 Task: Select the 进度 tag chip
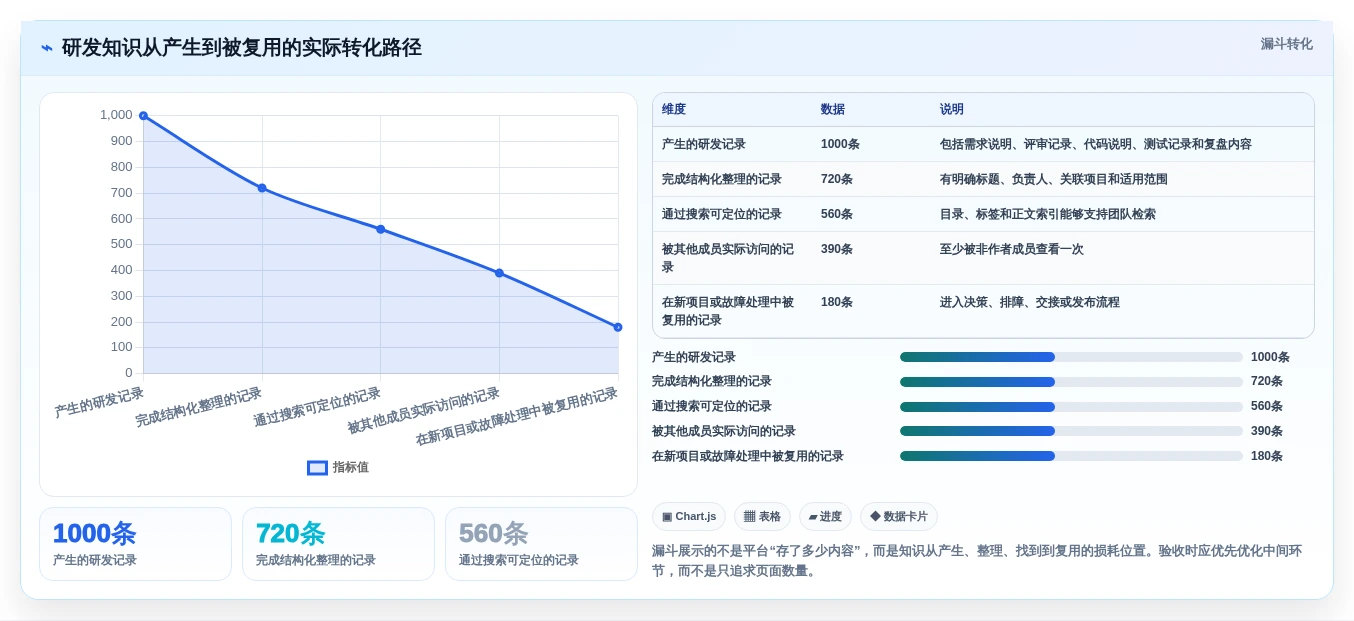coord(825,517)
